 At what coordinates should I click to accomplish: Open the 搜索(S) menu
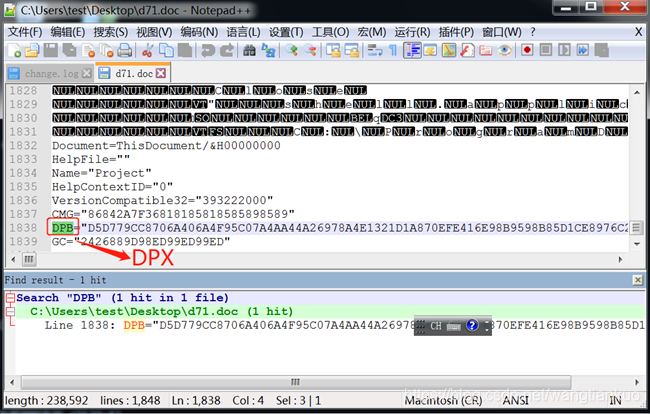coord(110,32)
